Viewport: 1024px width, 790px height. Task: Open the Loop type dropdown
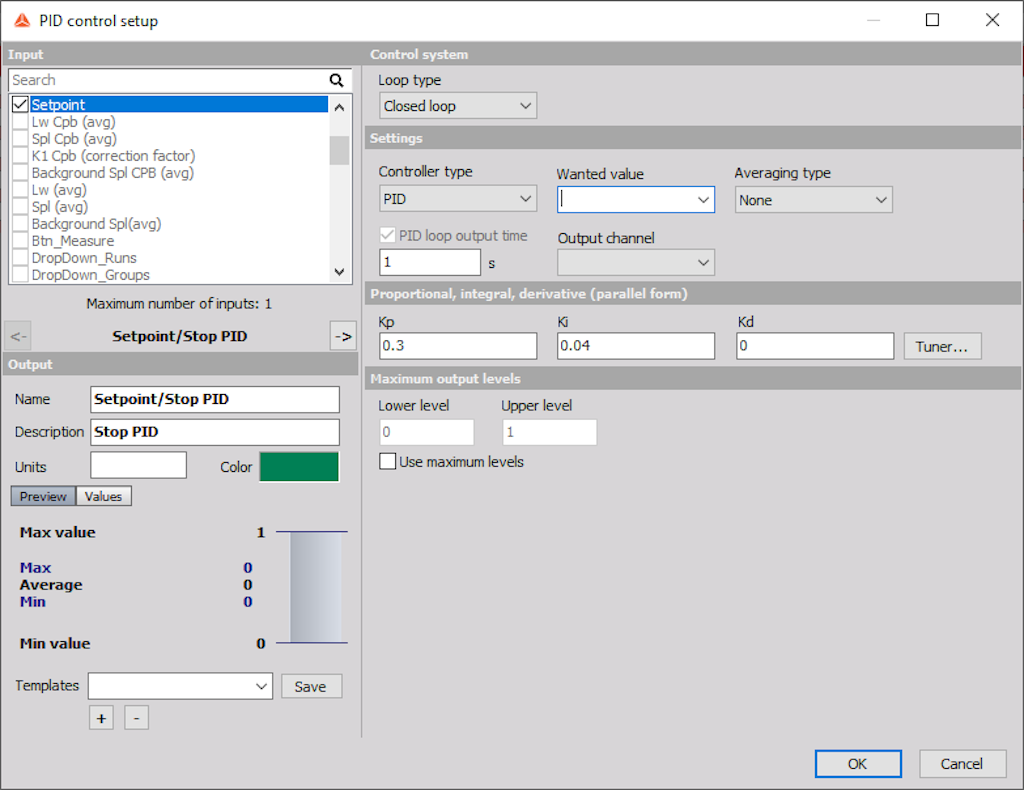pos(458,106)
